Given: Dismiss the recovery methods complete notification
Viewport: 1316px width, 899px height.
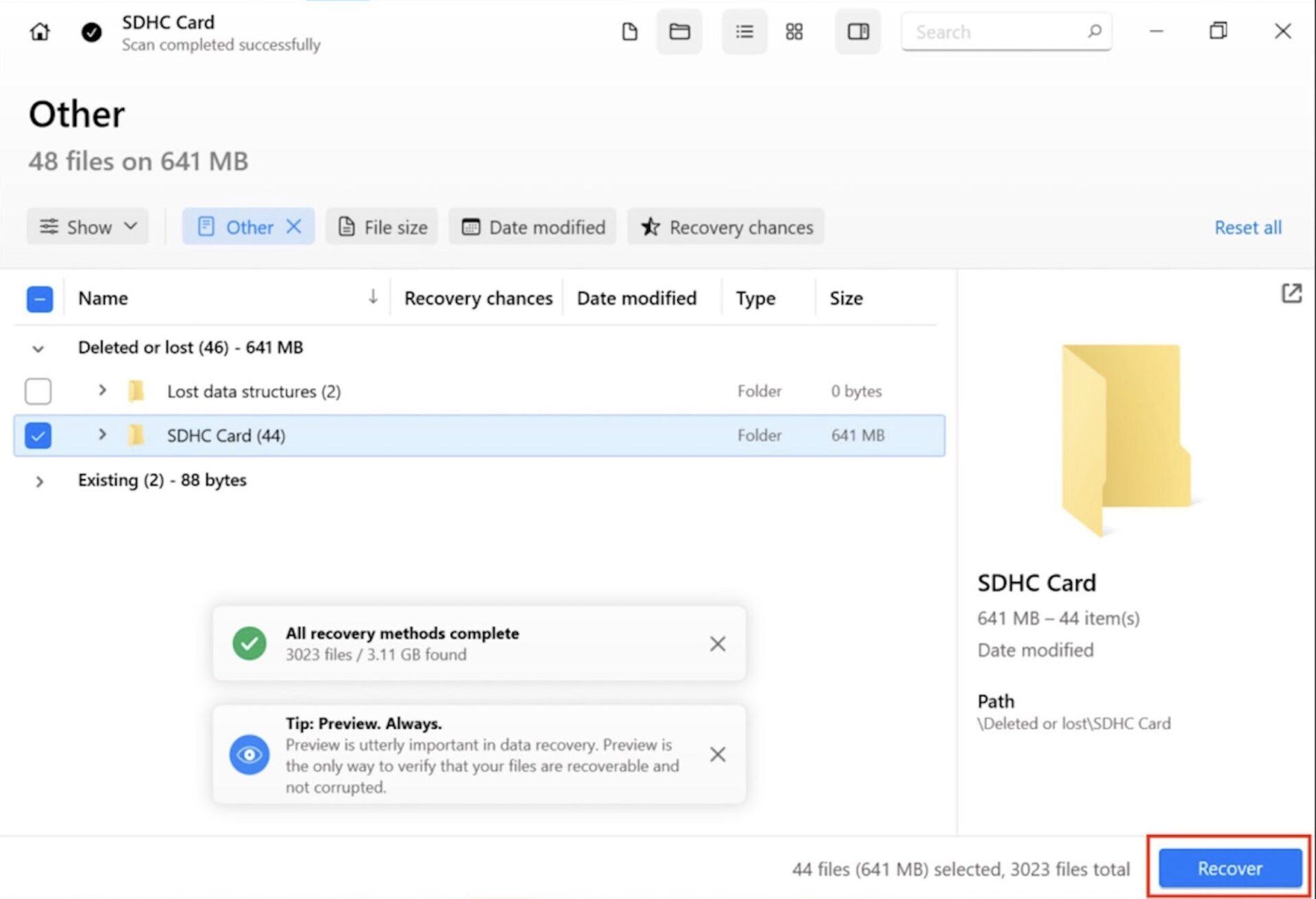Looking at the screenshot, I should pos(717,643).
